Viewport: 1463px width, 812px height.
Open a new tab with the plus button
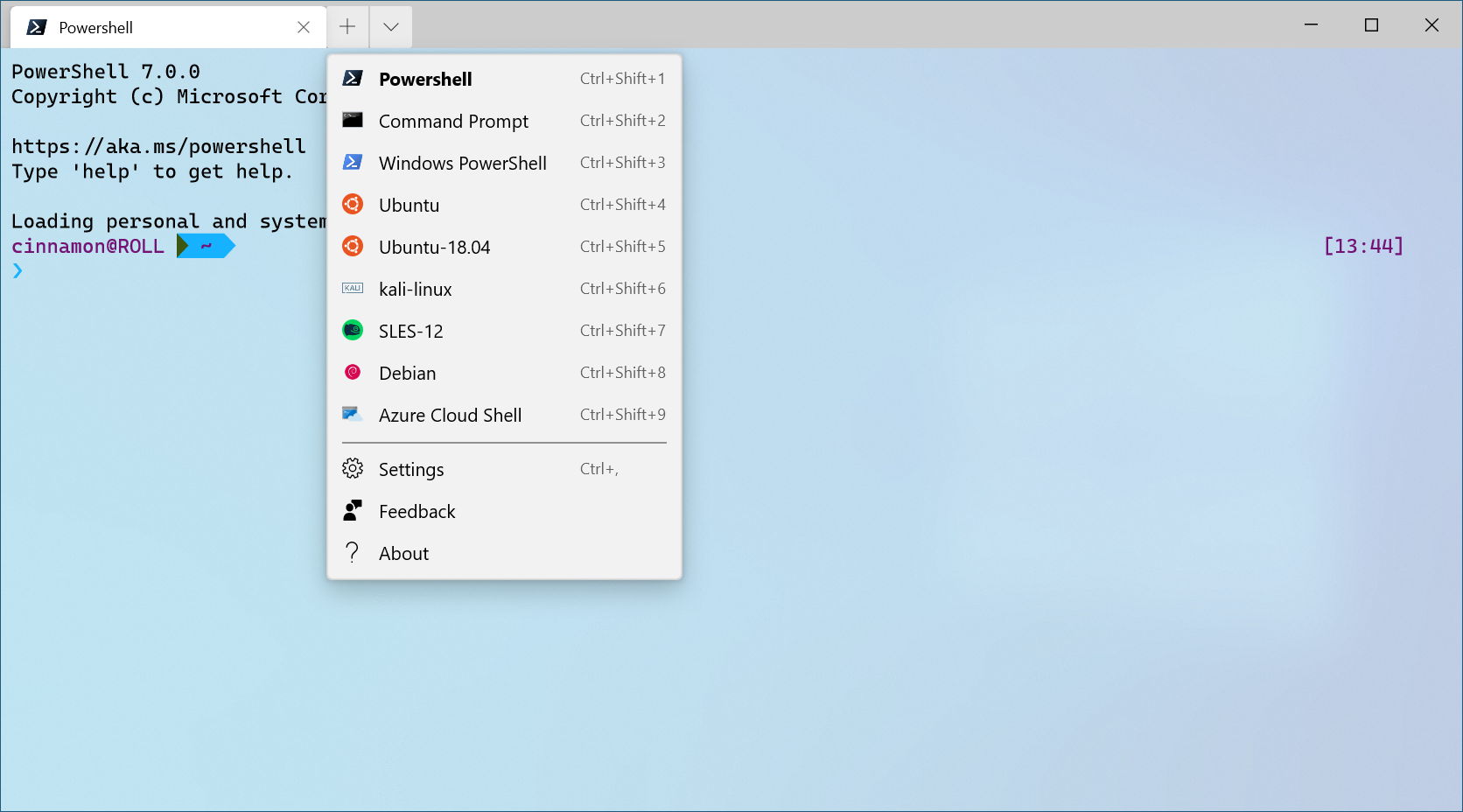(x=347, y=26)
